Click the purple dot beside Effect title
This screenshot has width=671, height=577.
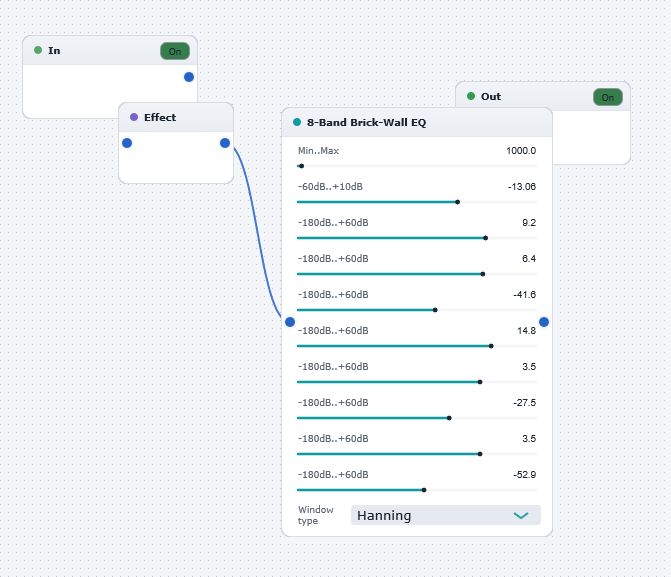tap(134, 117)
